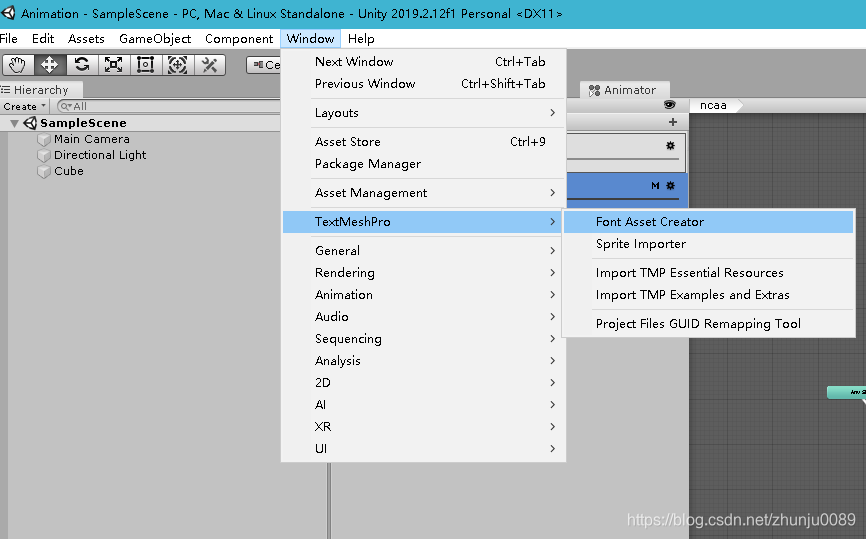Select Directional Light in Hierarchy
Viewport: 866px width, 539px height.
pos(100,155)
